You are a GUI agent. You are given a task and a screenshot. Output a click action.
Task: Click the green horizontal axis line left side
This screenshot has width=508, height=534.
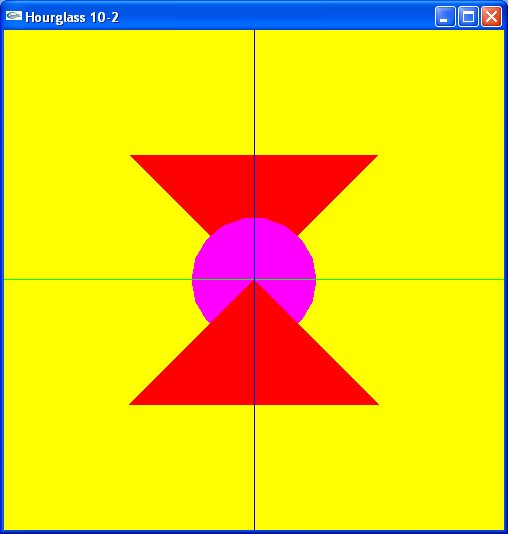coord(98,279)
